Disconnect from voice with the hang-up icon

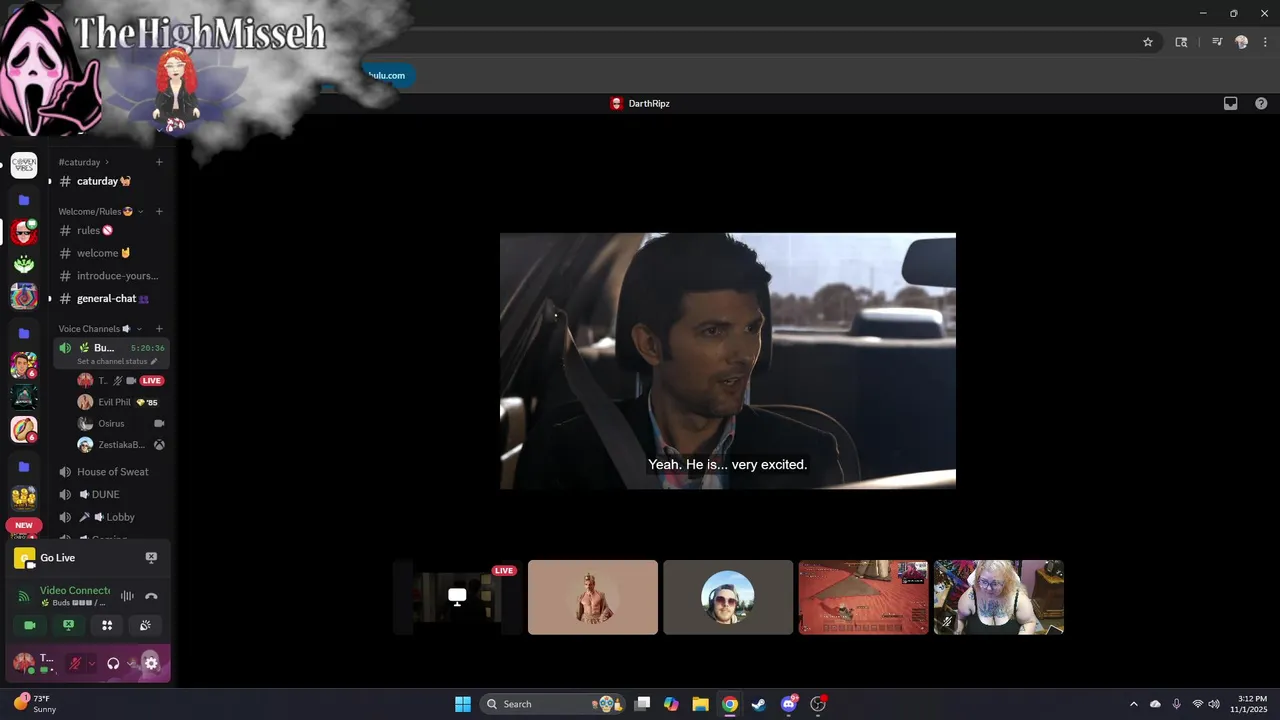(x=151, y=596)
